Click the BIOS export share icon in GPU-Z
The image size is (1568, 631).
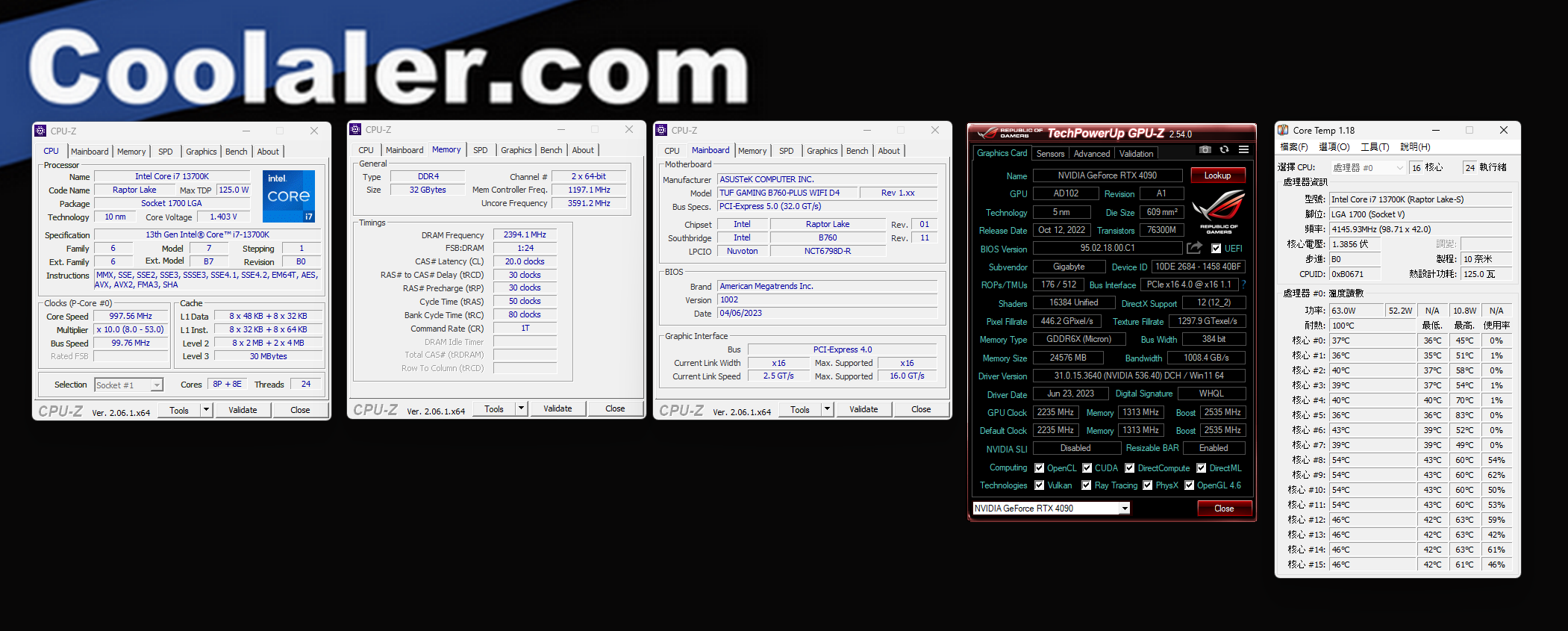click(x=1195, y=248)
